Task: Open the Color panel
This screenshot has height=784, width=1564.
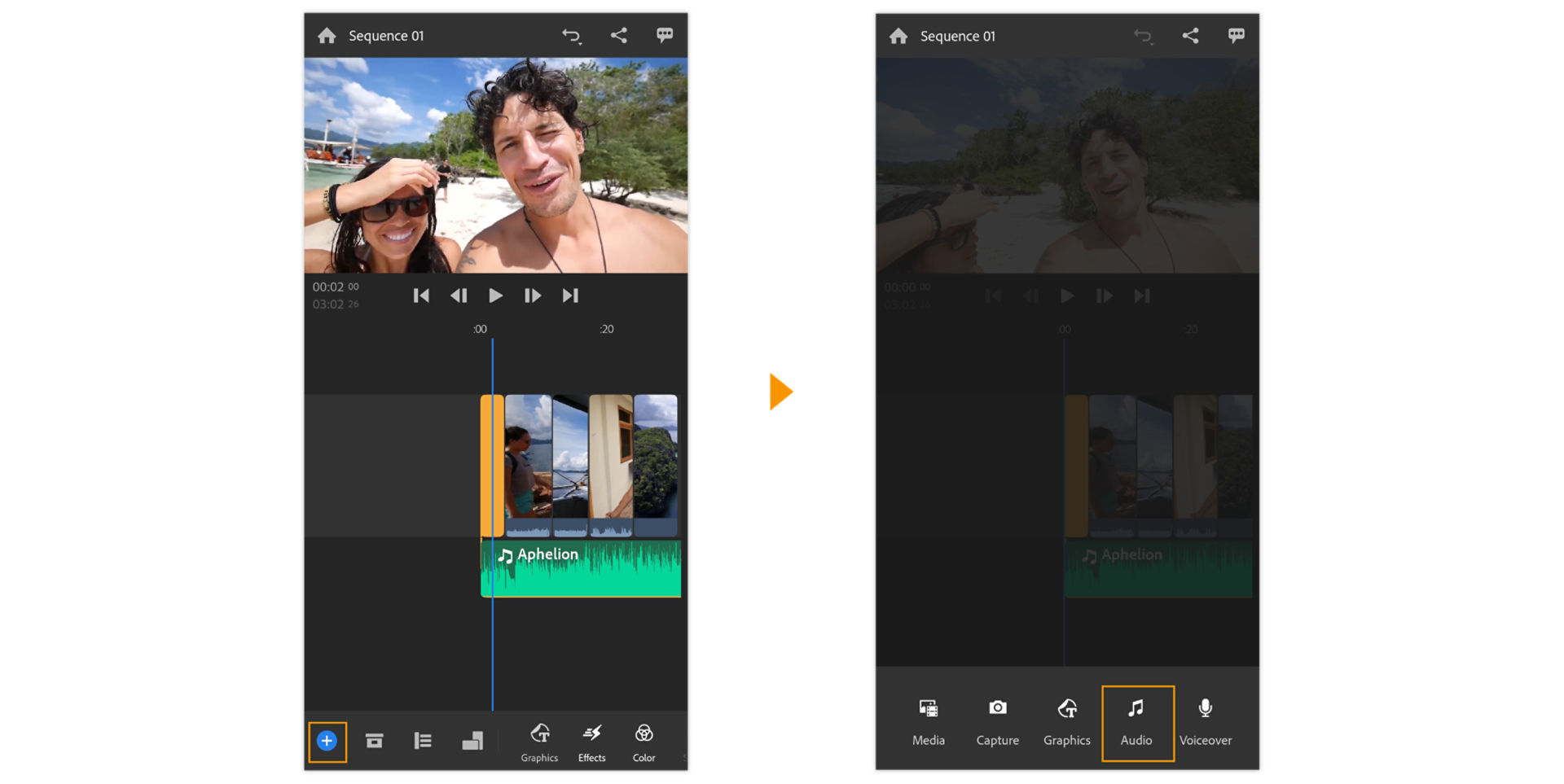Action: point(644,742)
